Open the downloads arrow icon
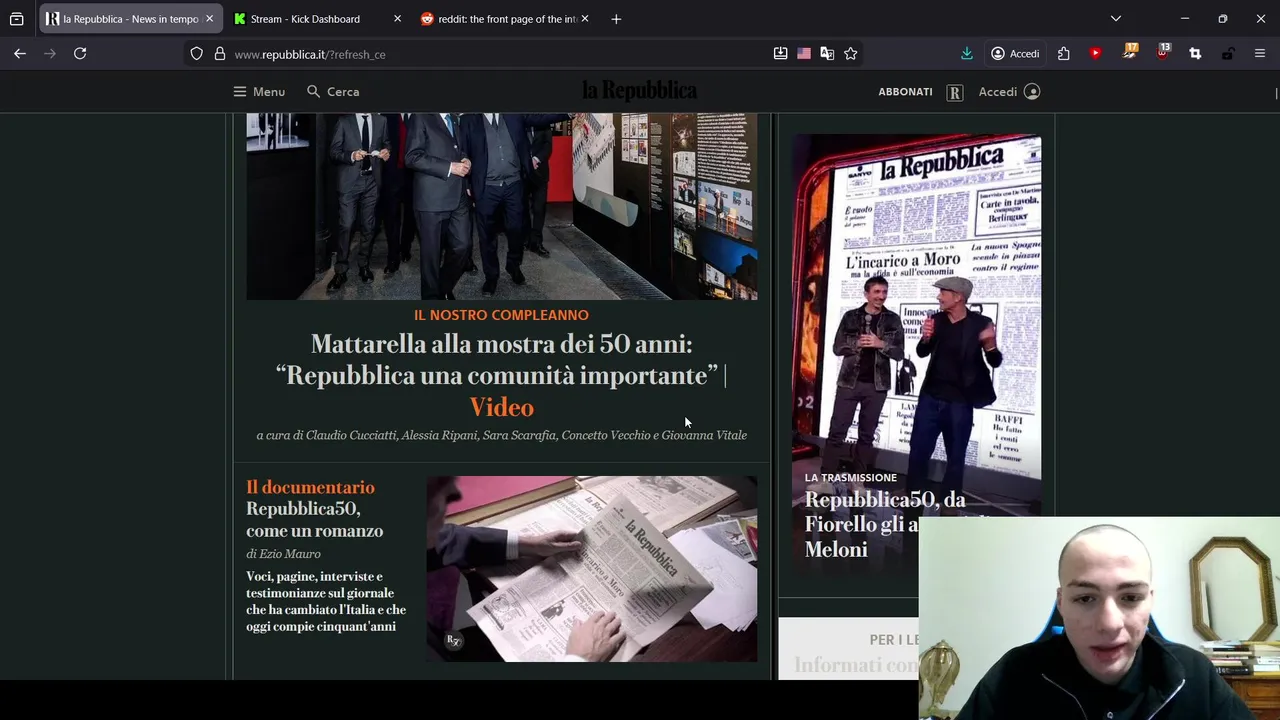The image size is (1280, 720). tap(966, 54)
